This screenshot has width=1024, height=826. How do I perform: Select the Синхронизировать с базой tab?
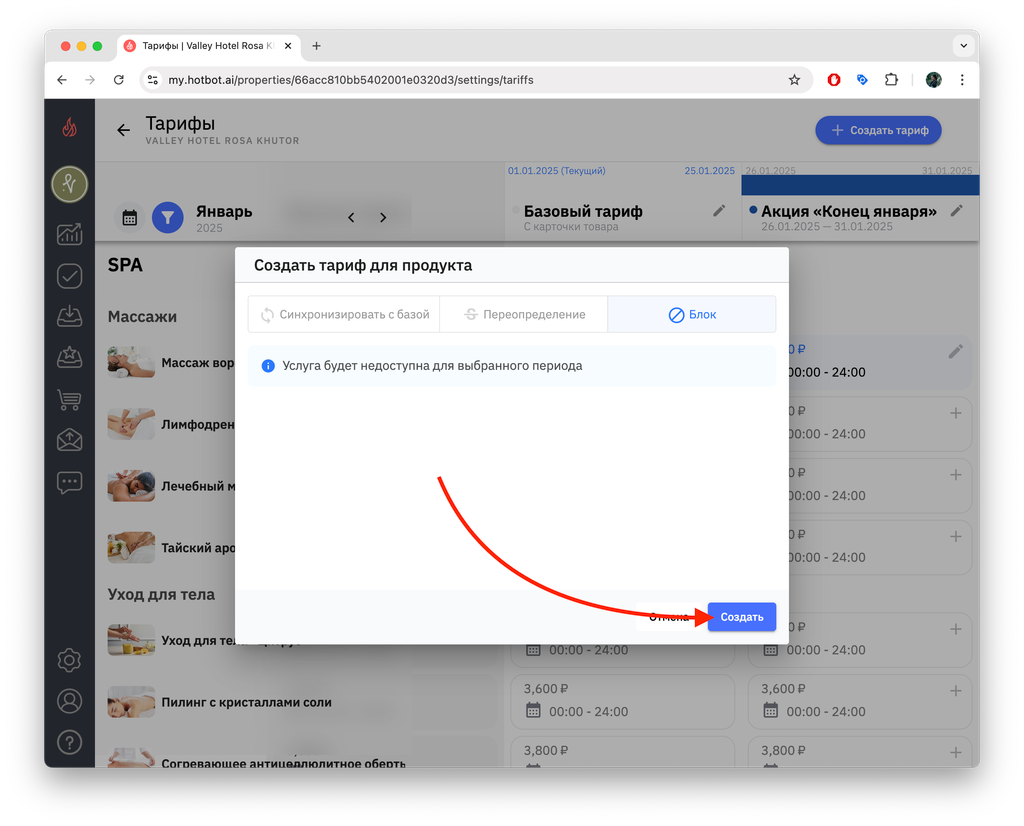344,314
